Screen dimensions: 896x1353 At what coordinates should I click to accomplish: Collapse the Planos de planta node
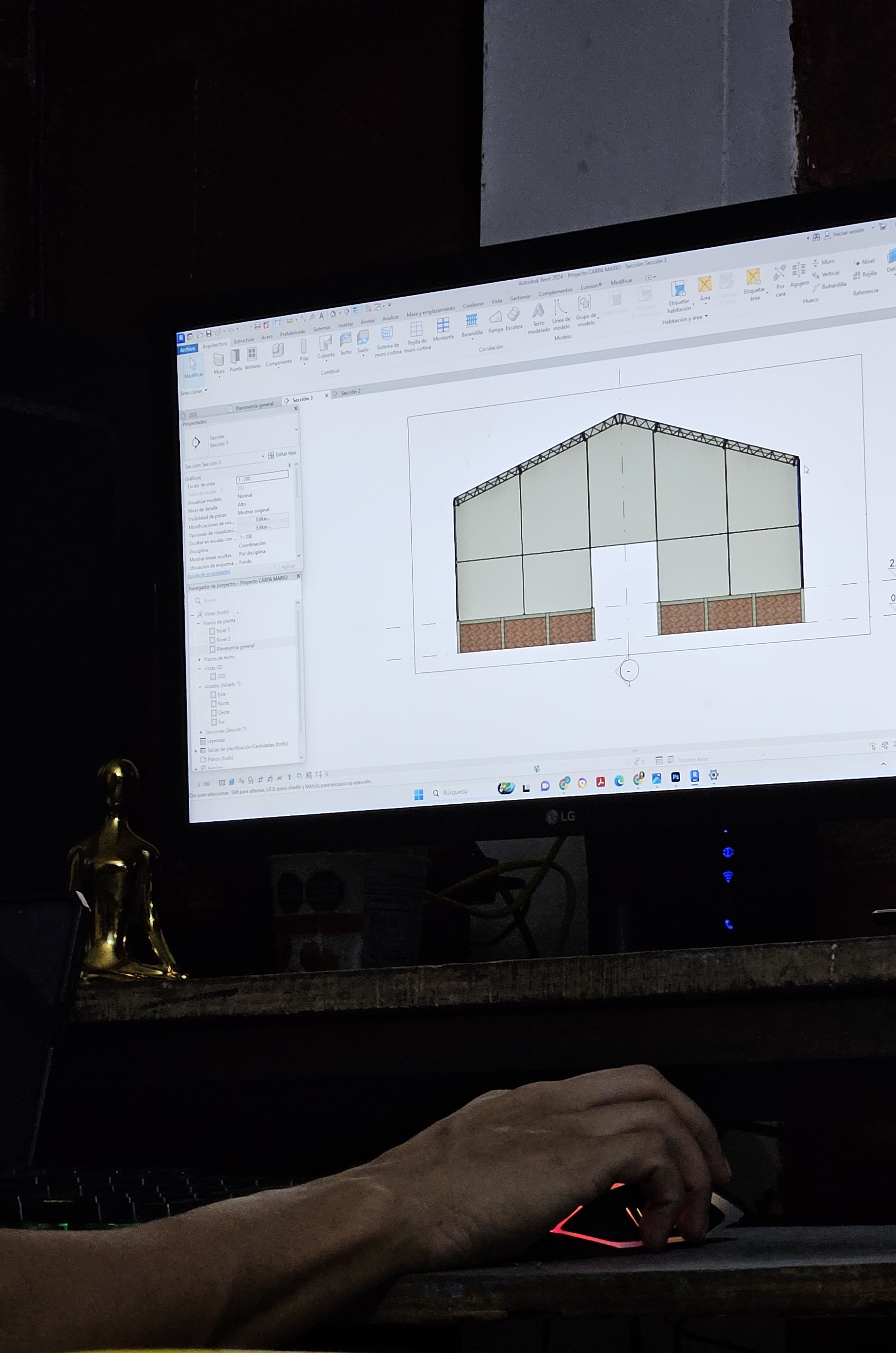point(198,623)
